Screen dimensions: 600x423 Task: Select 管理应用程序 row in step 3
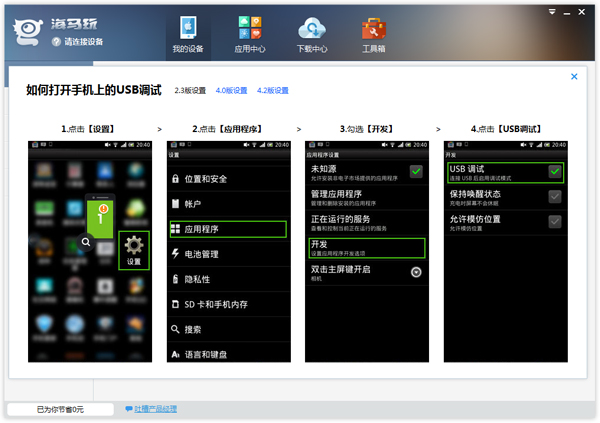coord(367,198)
